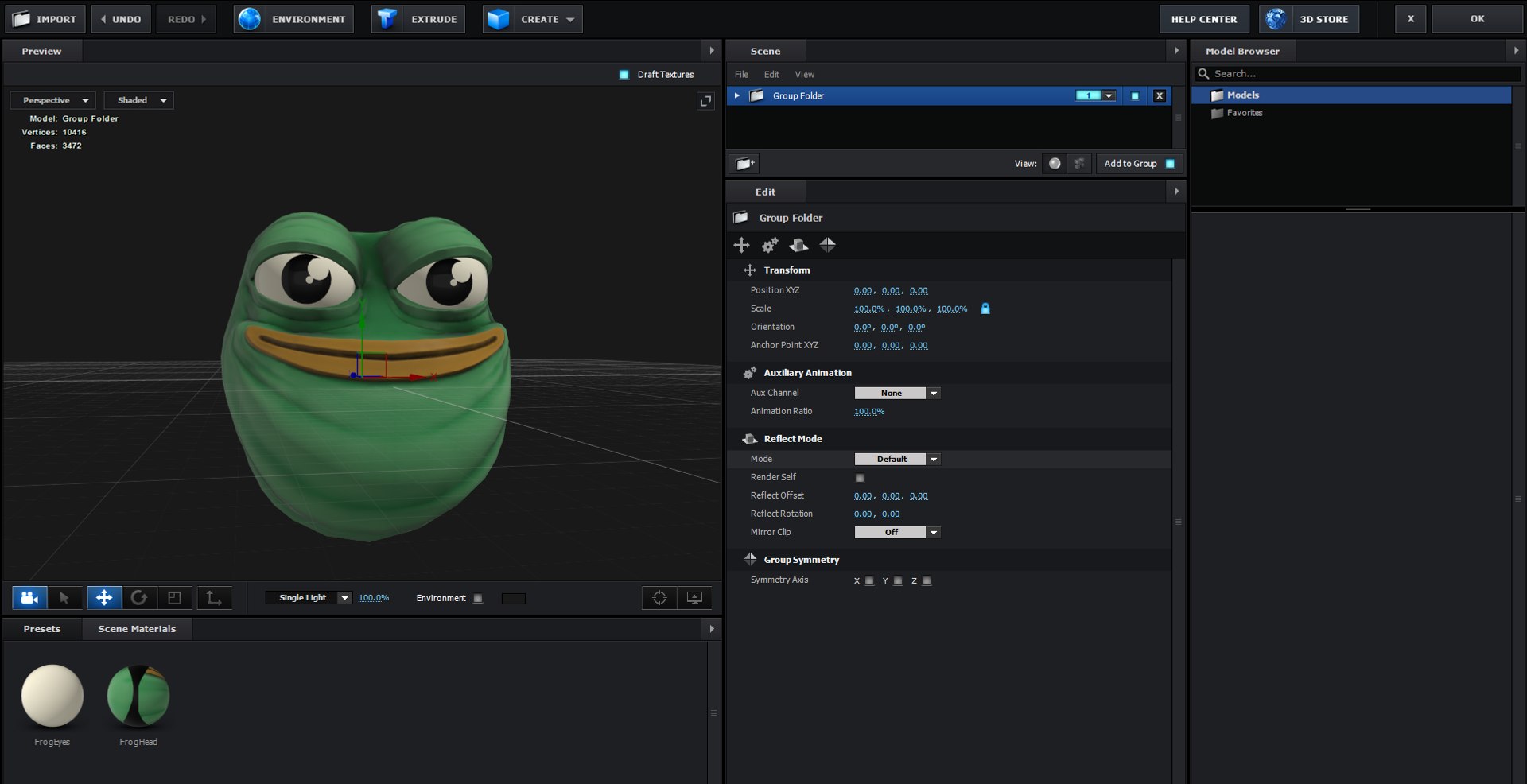Click the Model Browser search field

[x=1358, y=73]
